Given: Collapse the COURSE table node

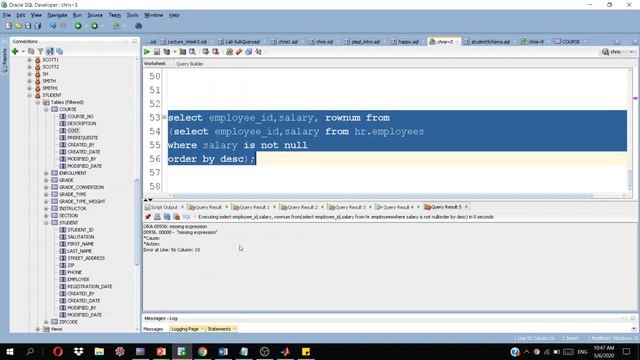Looking at the screenshot, I should [46, 109].
